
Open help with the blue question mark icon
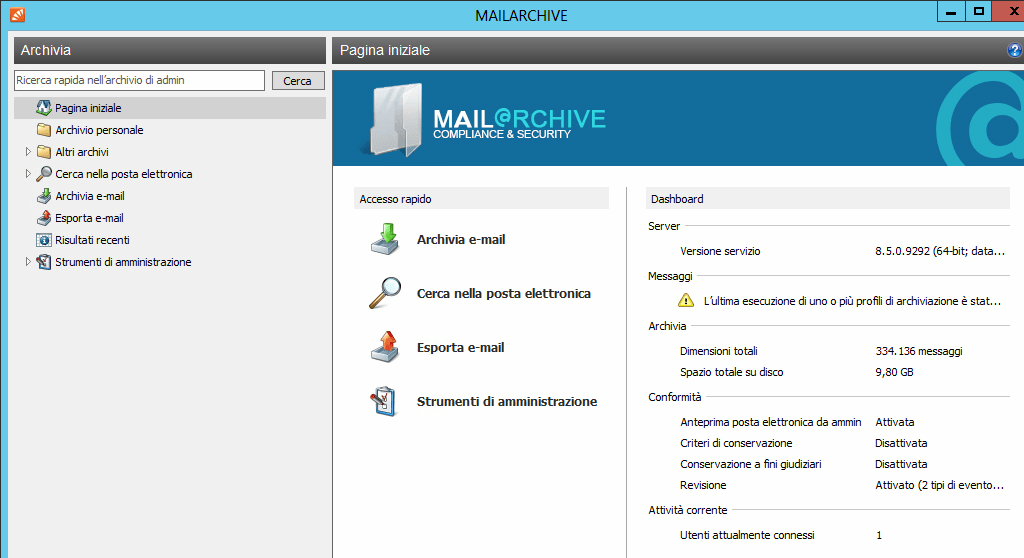pyautogui.click(x=1014, y=50)
